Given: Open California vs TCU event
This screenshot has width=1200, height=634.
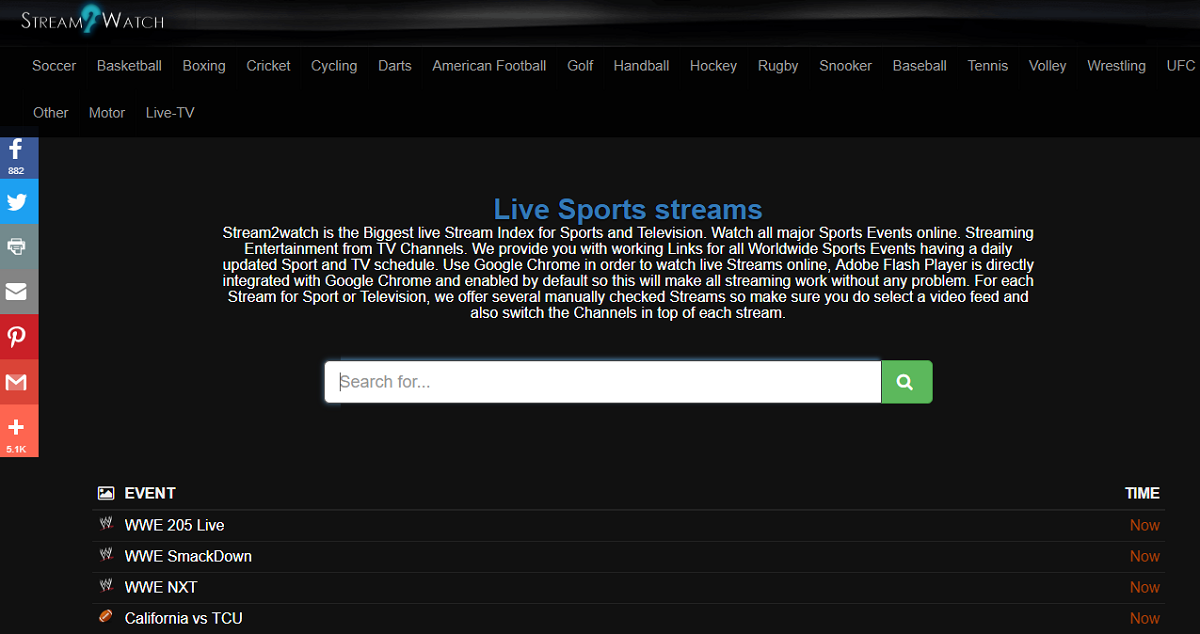Looking at the screenshot, I should point(184,618).
